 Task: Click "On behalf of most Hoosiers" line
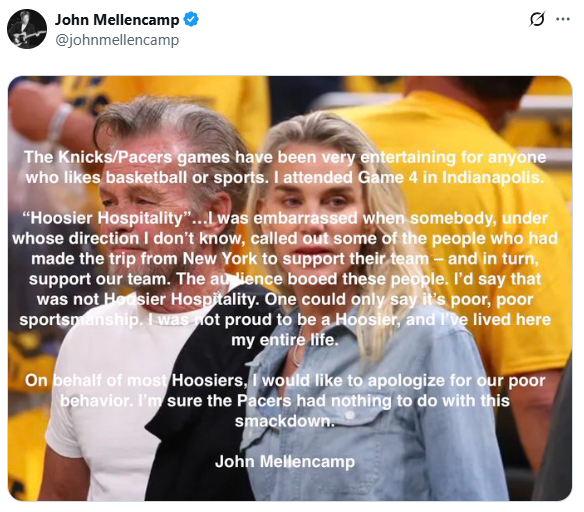134,381
